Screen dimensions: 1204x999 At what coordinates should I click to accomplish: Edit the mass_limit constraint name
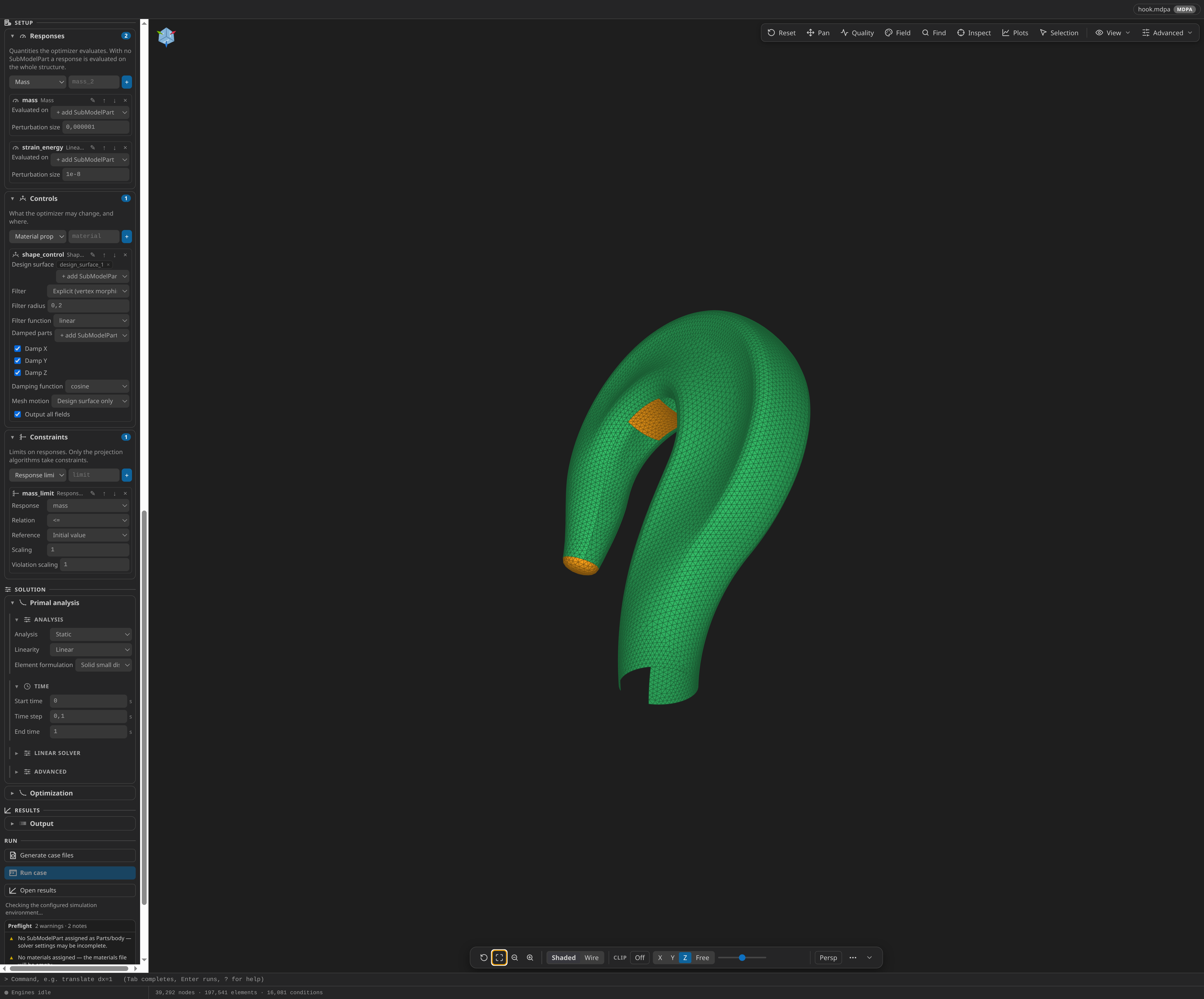coord(92,493)
